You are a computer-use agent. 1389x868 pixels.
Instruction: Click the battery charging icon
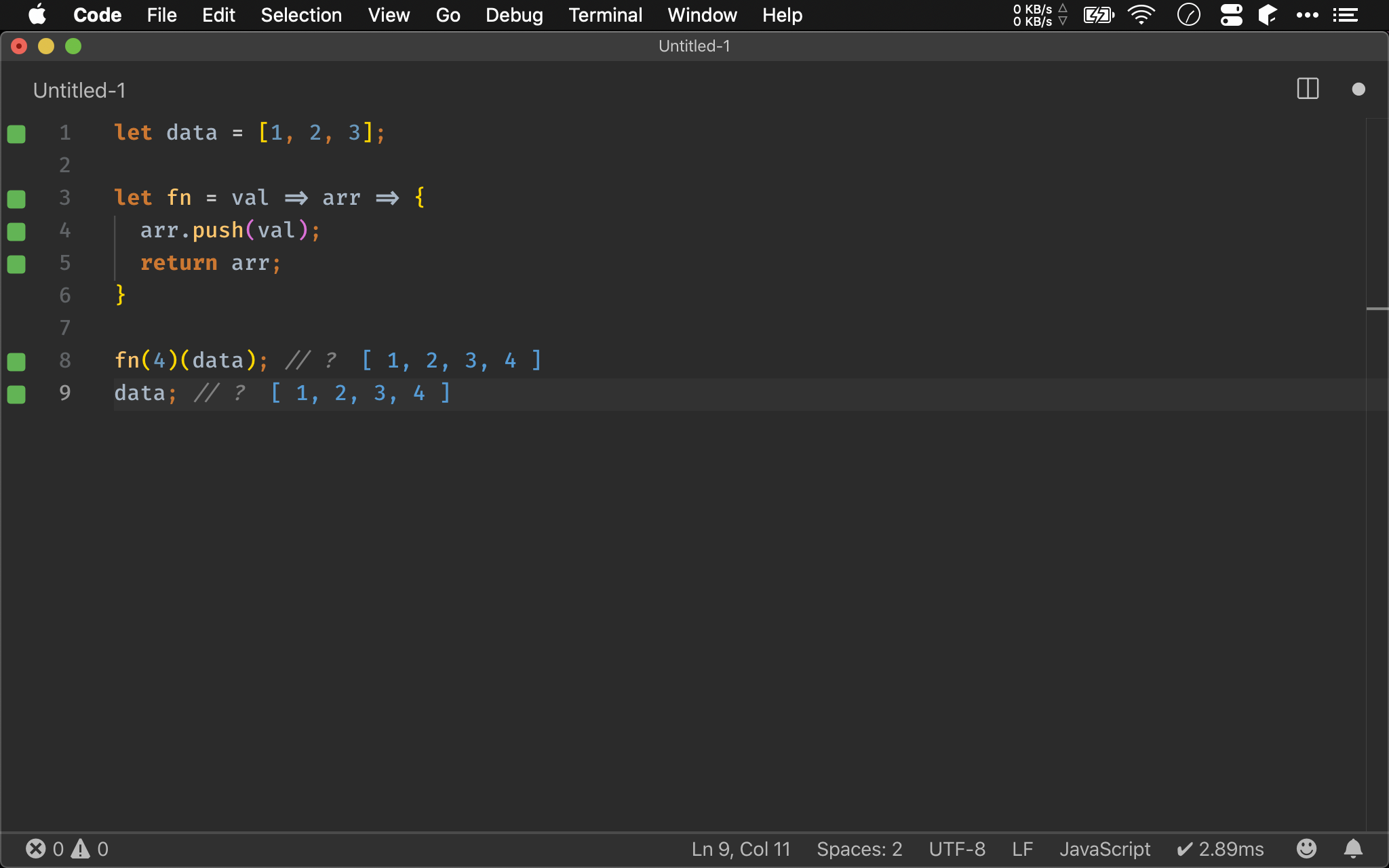(x=1098, y=15)
